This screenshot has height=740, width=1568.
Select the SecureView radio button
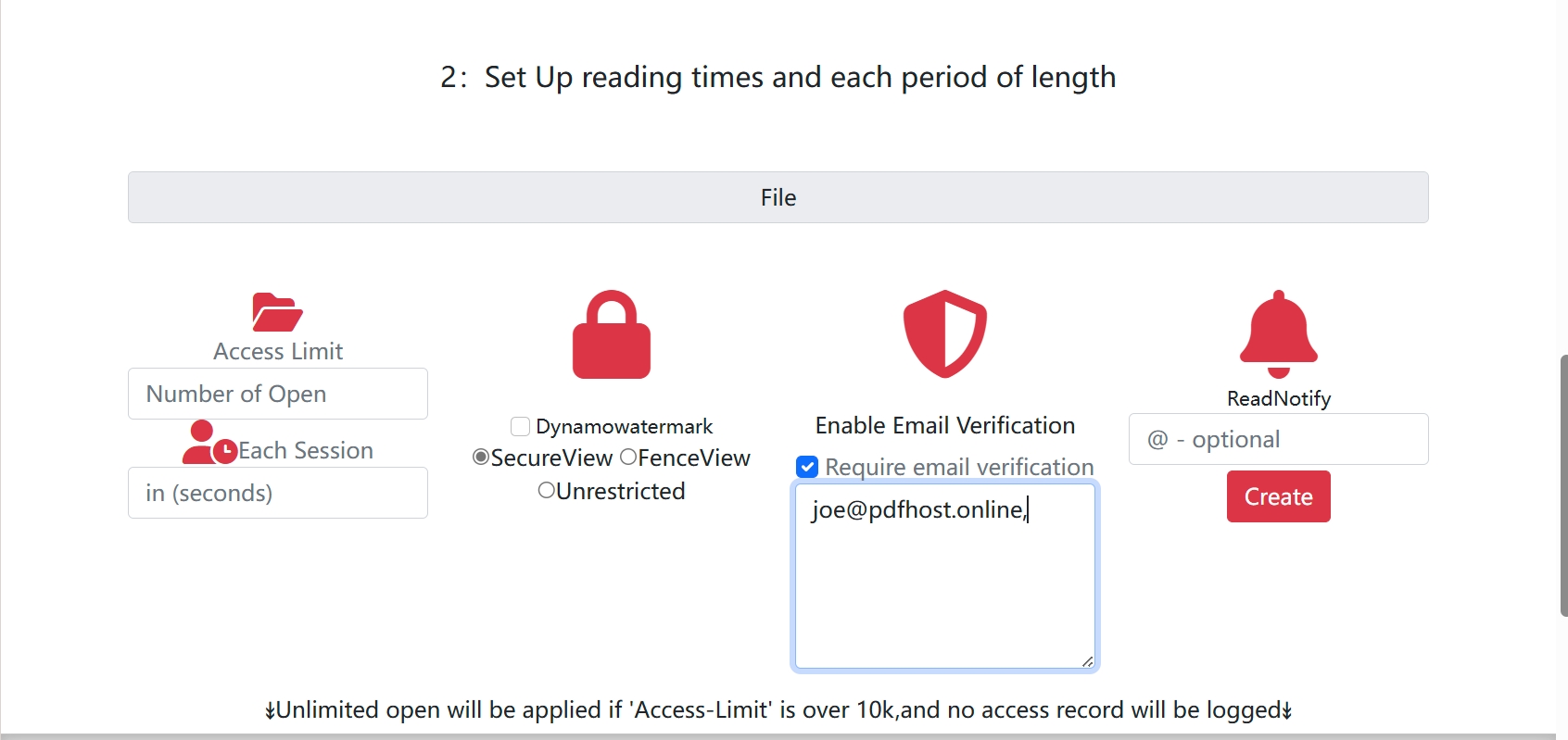pyautogui.click(x=479, y=458)
